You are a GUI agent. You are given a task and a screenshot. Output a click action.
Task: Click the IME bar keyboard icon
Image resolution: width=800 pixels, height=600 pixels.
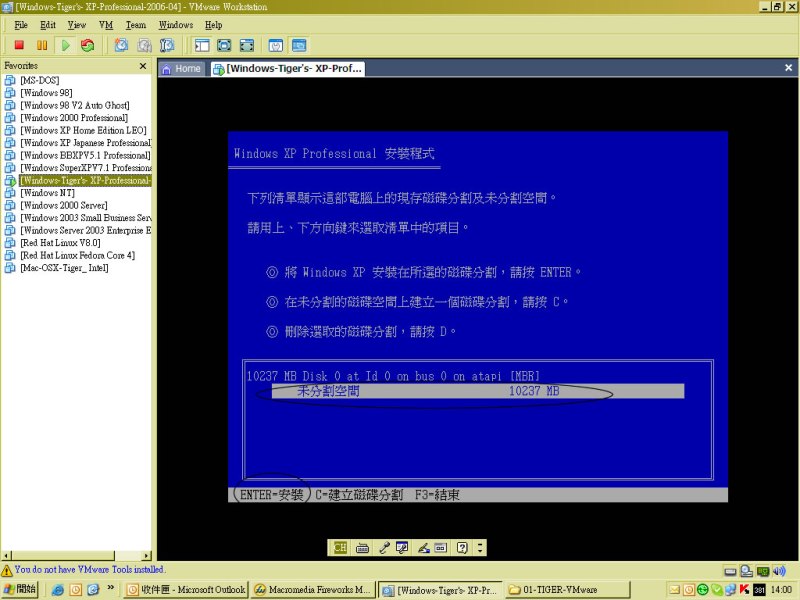point(362,548)
